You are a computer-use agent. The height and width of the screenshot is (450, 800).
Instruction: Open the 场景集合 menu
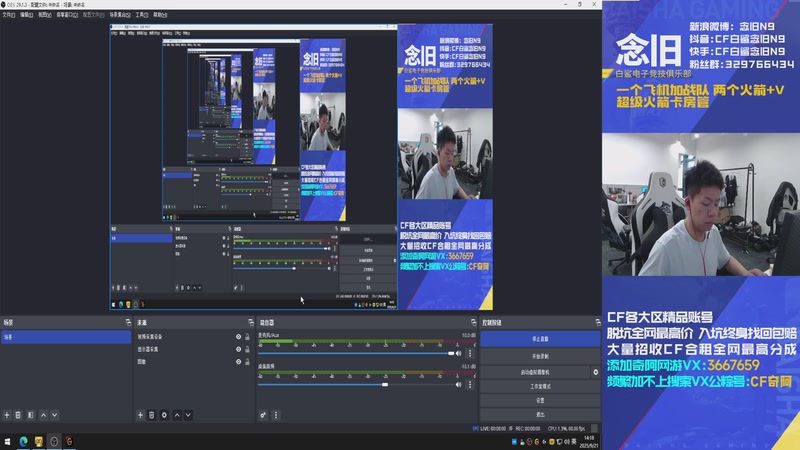120,15
